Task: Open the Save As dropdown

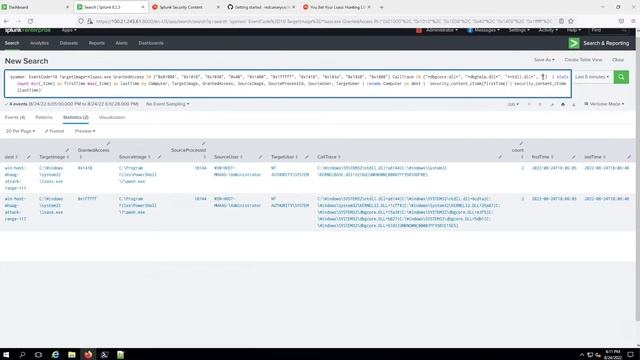Action: pos(544,60)
